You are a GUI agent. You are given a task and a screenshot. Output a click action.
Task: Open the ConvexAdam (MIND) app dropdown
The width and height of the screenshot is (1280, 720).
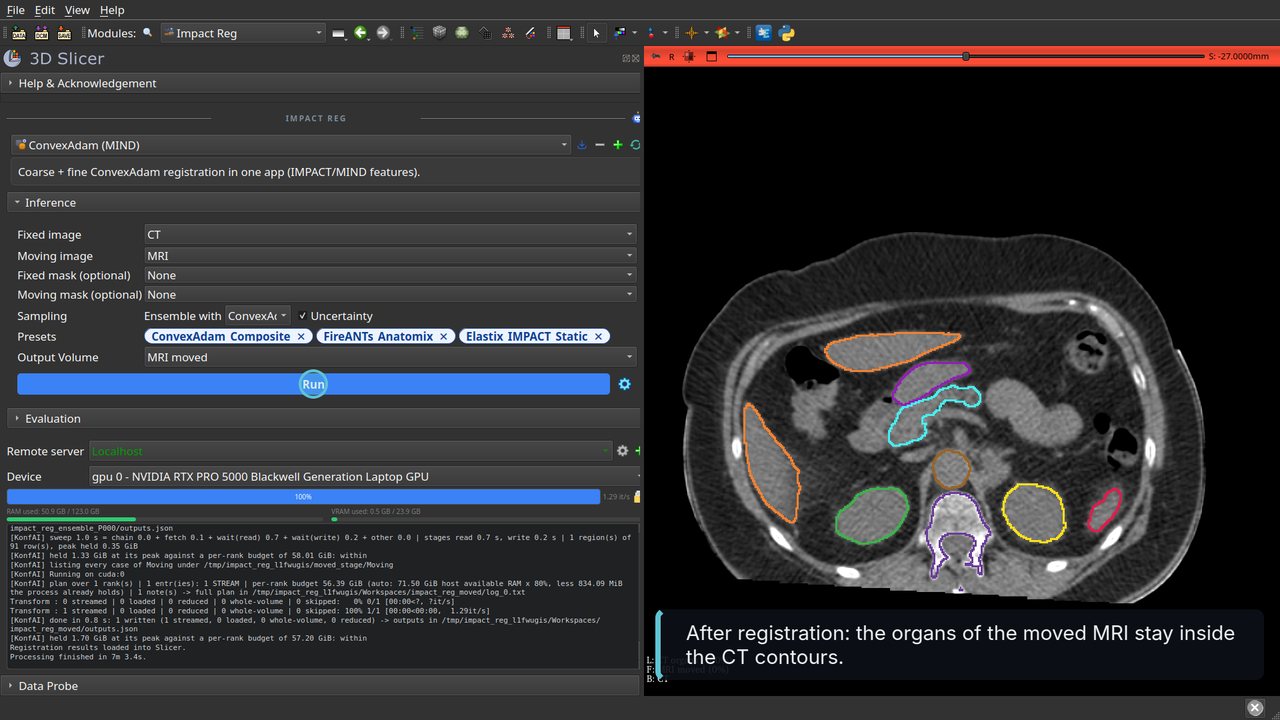(291, 145)
